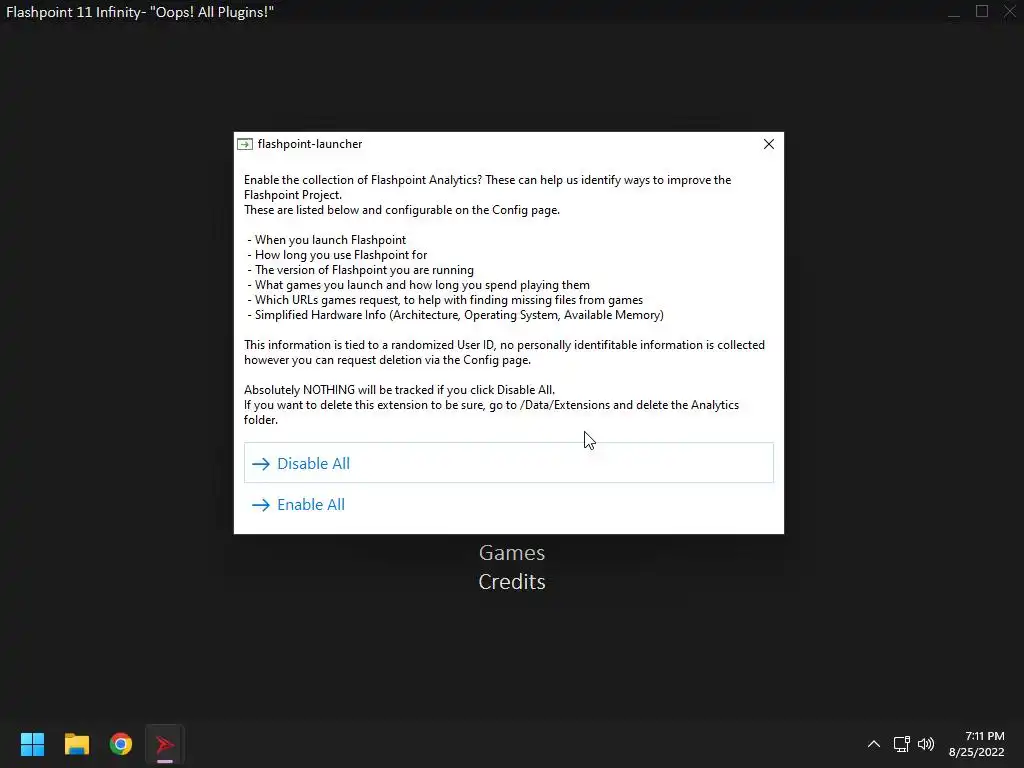Open the volume tray icon

pyautogui.click(x=926, y=744)
